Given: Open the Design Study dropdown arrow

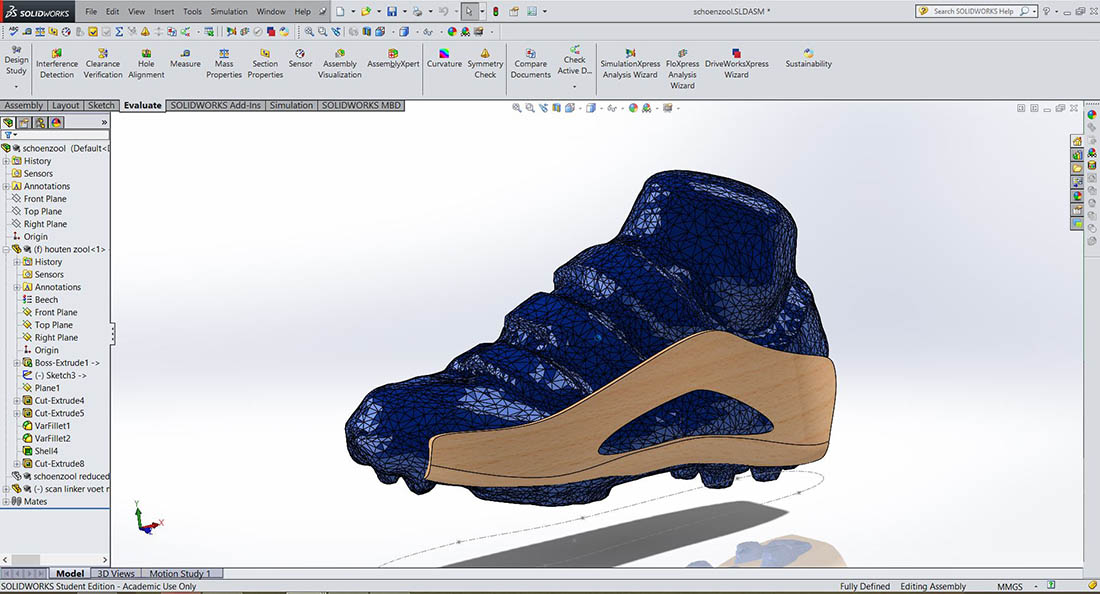Looking at the screenshot, I should pos(16,86).
